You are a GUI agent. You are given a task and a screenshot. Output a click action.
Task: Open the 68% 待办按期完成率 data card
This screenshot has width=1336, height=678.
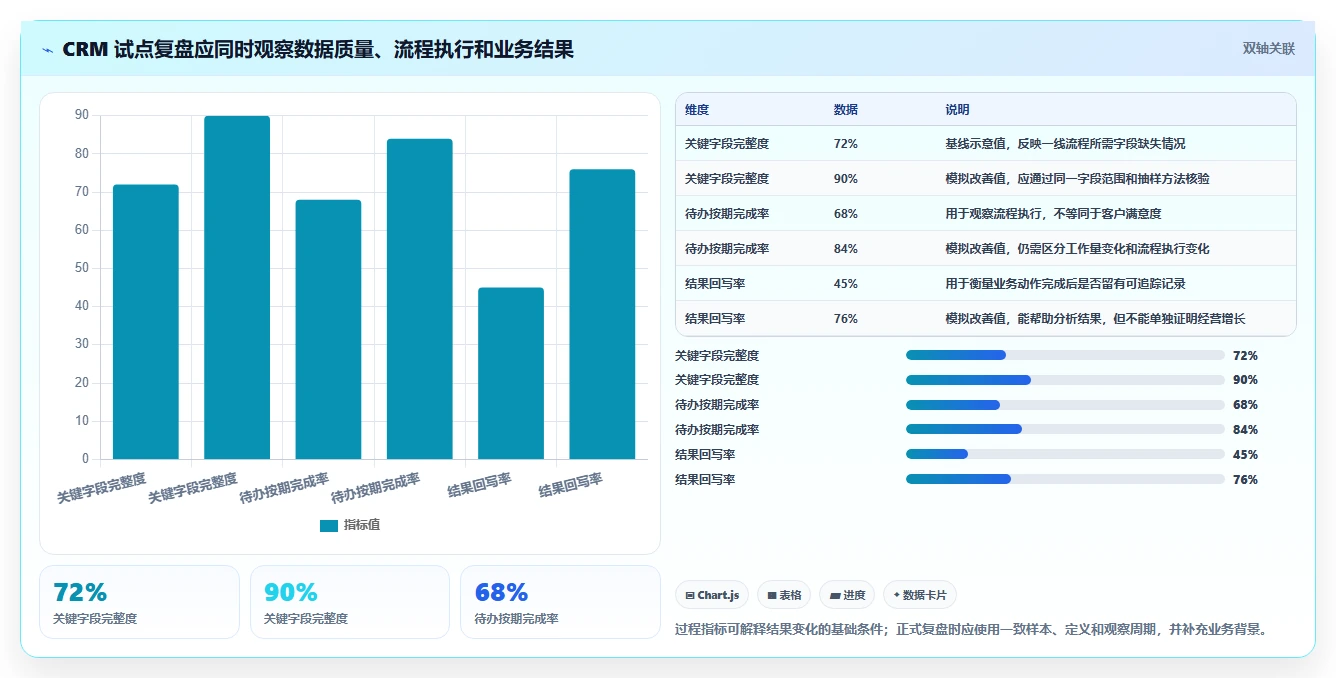pos(561,602)
